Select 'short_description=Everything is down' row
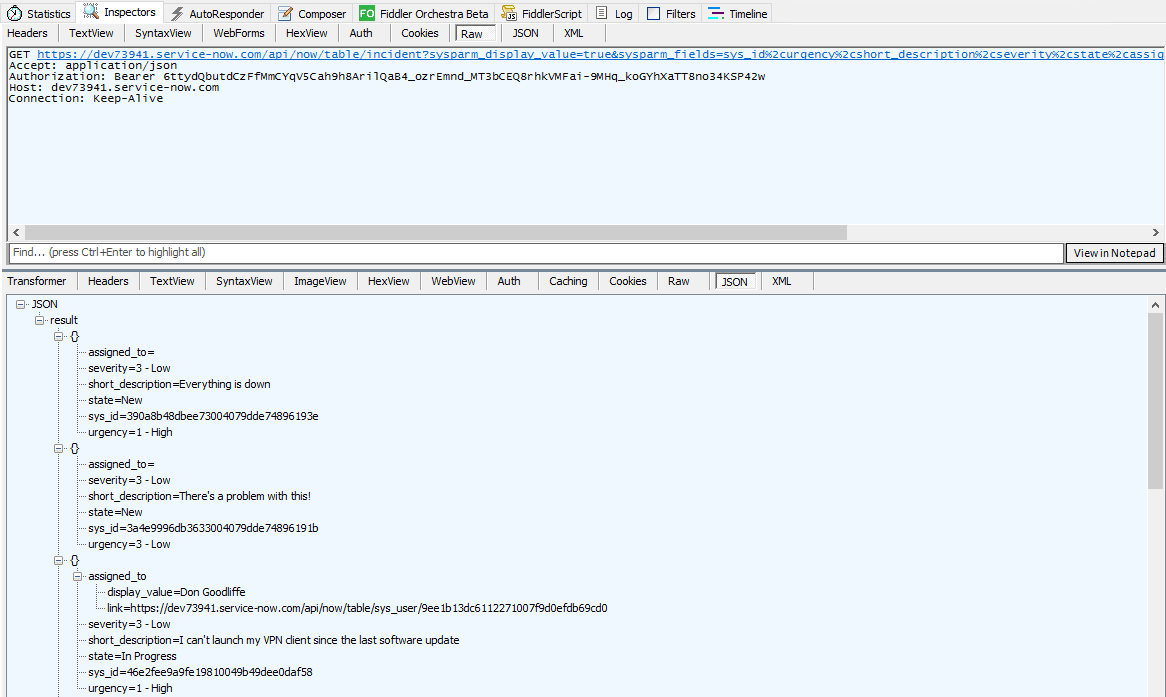The image size is (1166, 697). (x=179, y=385)
